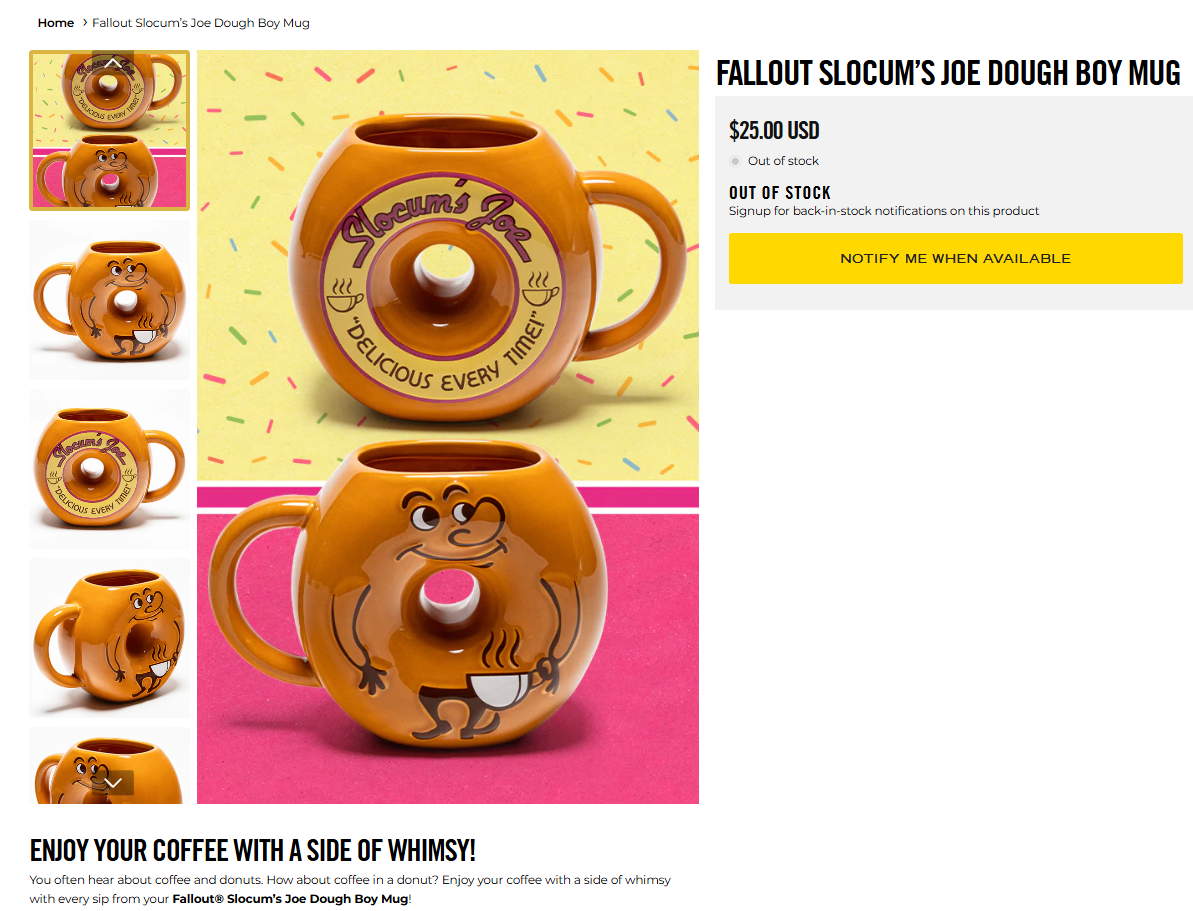Screen dimensions: 1193x911
Task: Click bold Slocum's Joe Dough Boy Mug text
Action: pyautogui.click(x=290, y=898)
